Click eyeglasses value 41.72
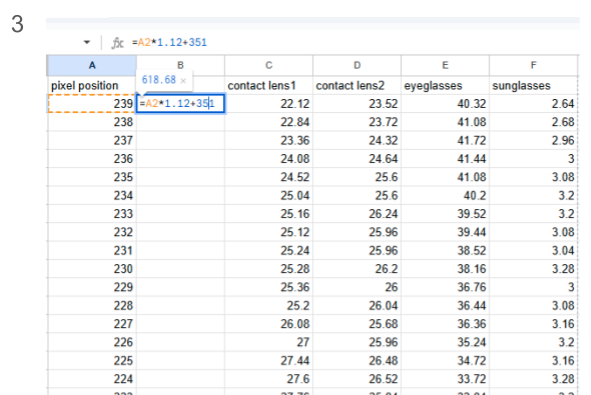Screen dimensions: 591x395 pos(445,140)
